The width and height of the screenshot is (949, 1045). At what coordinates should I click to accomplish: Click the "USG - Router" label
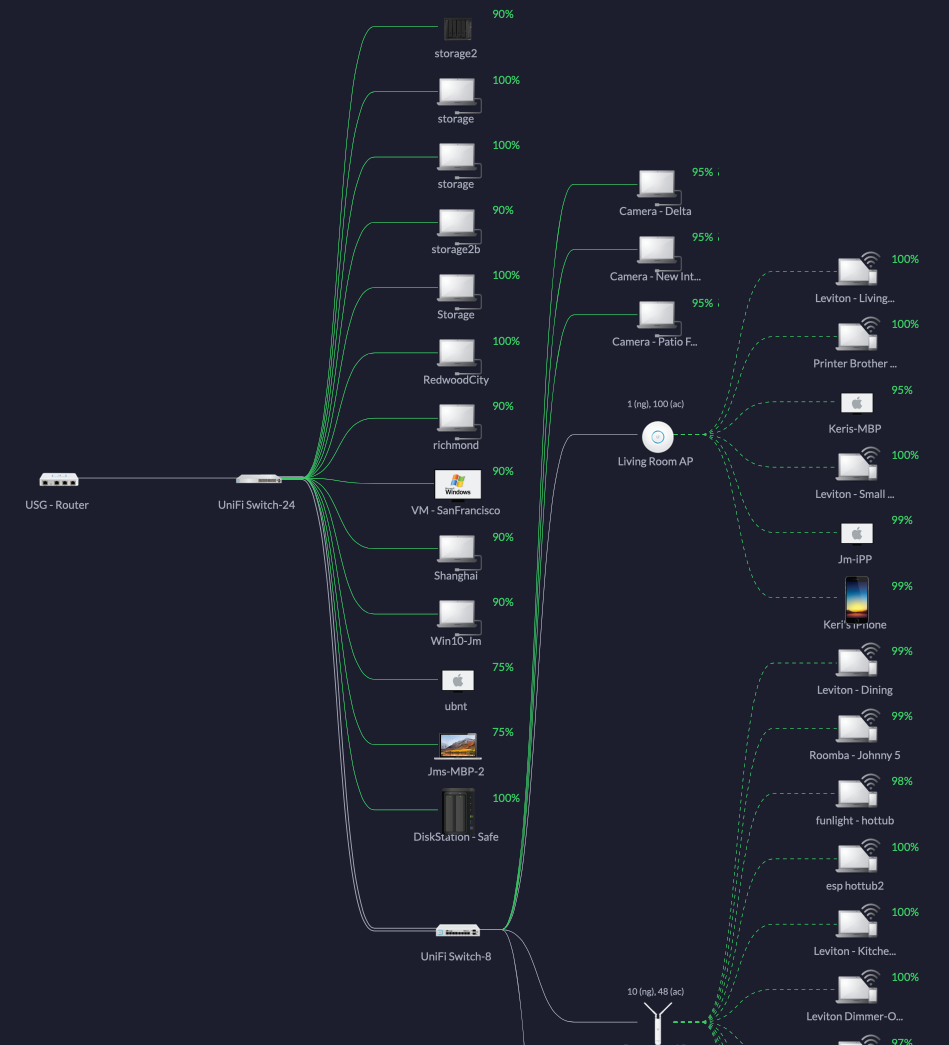[57, 505]
